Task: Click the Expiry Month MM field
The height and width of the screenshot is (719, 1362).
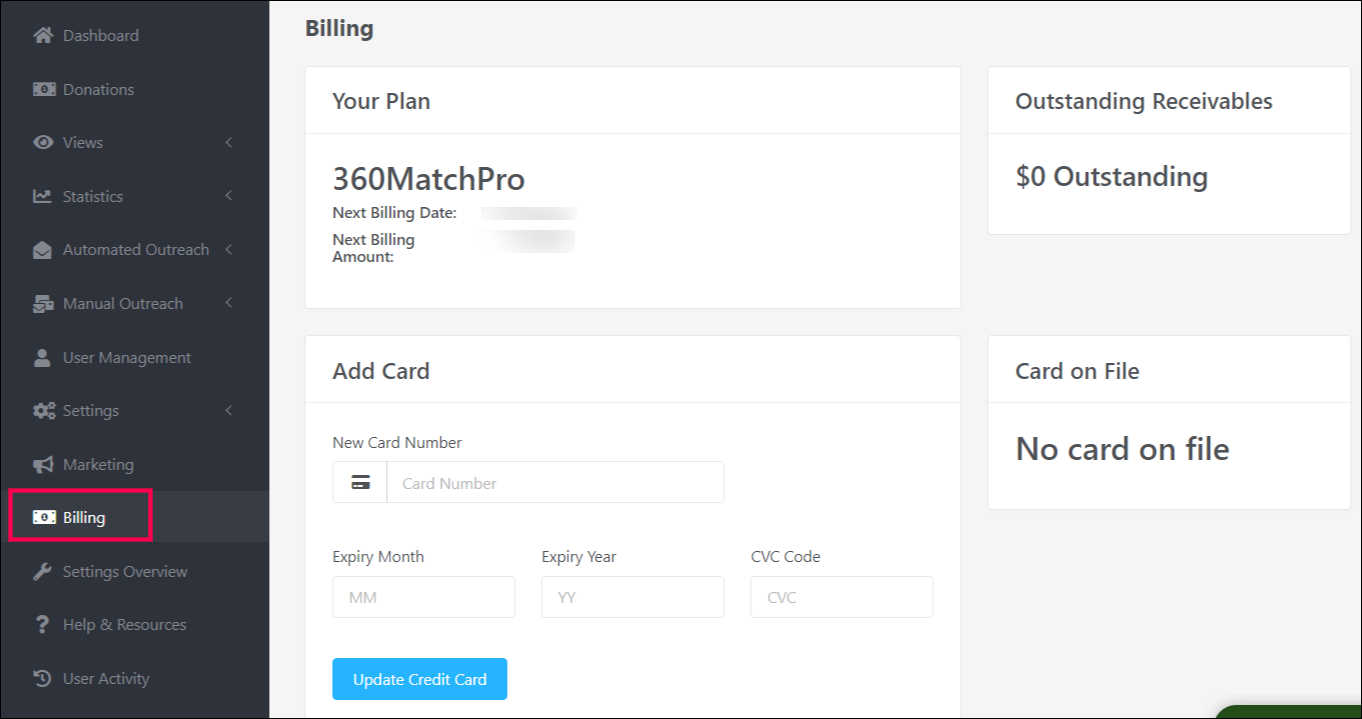Action: (423, 598)
